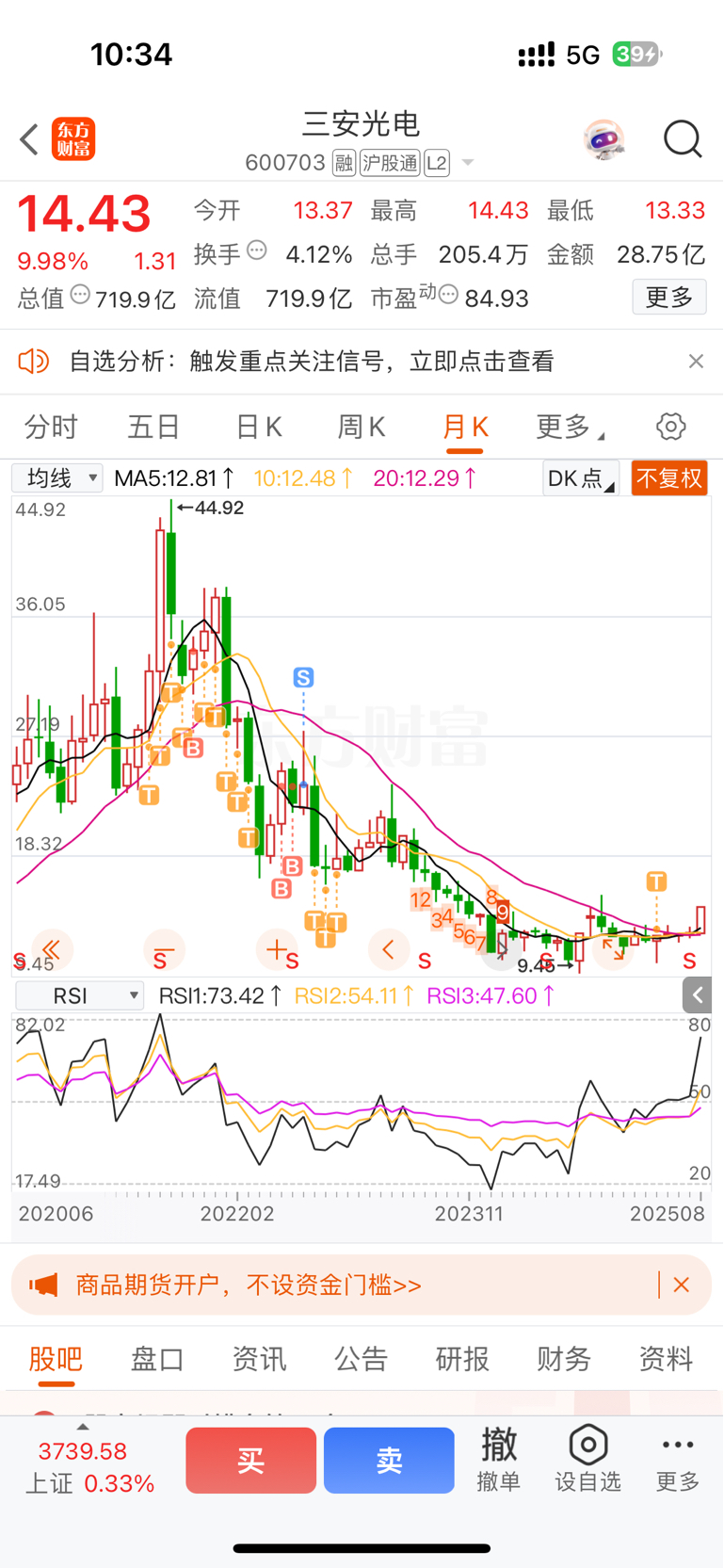Switch to 五日 chart tab

(x=153, y=427)
